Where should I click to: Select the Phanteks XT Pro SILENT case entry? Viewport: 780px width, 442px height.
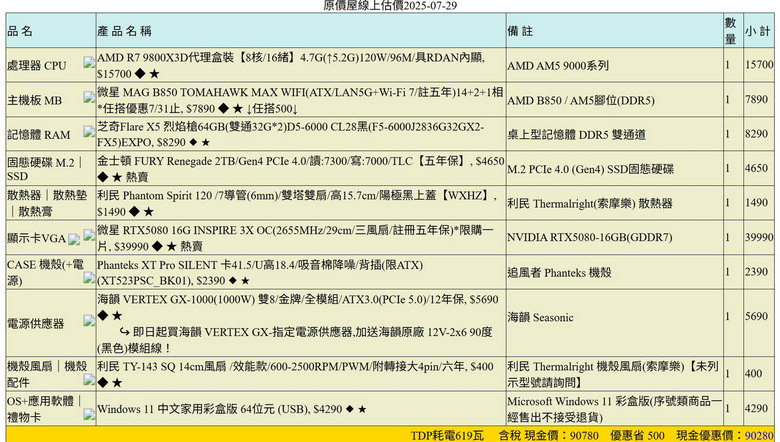[260, 272]
